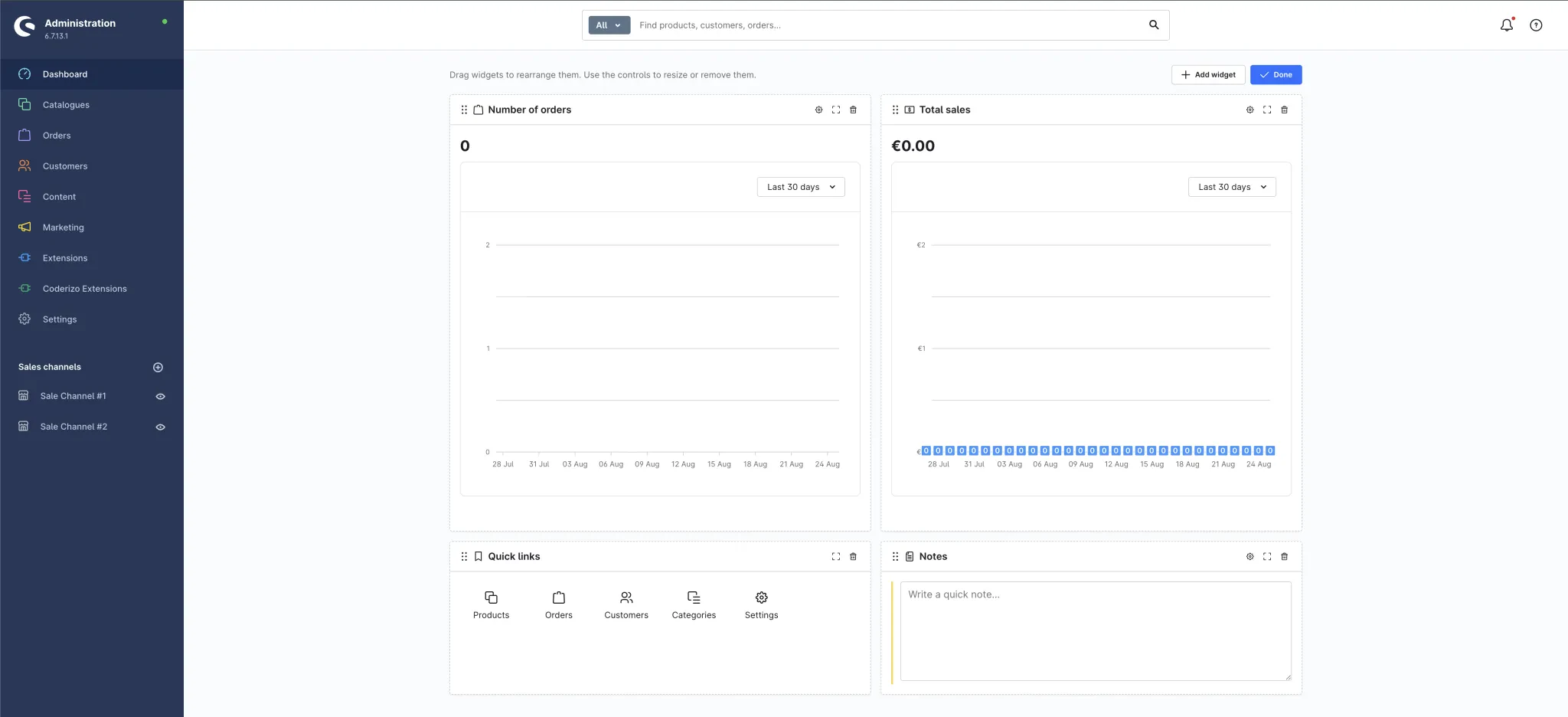Open Orders in sidebar menu
This screenshot has width=1568, height=717.
92,136
